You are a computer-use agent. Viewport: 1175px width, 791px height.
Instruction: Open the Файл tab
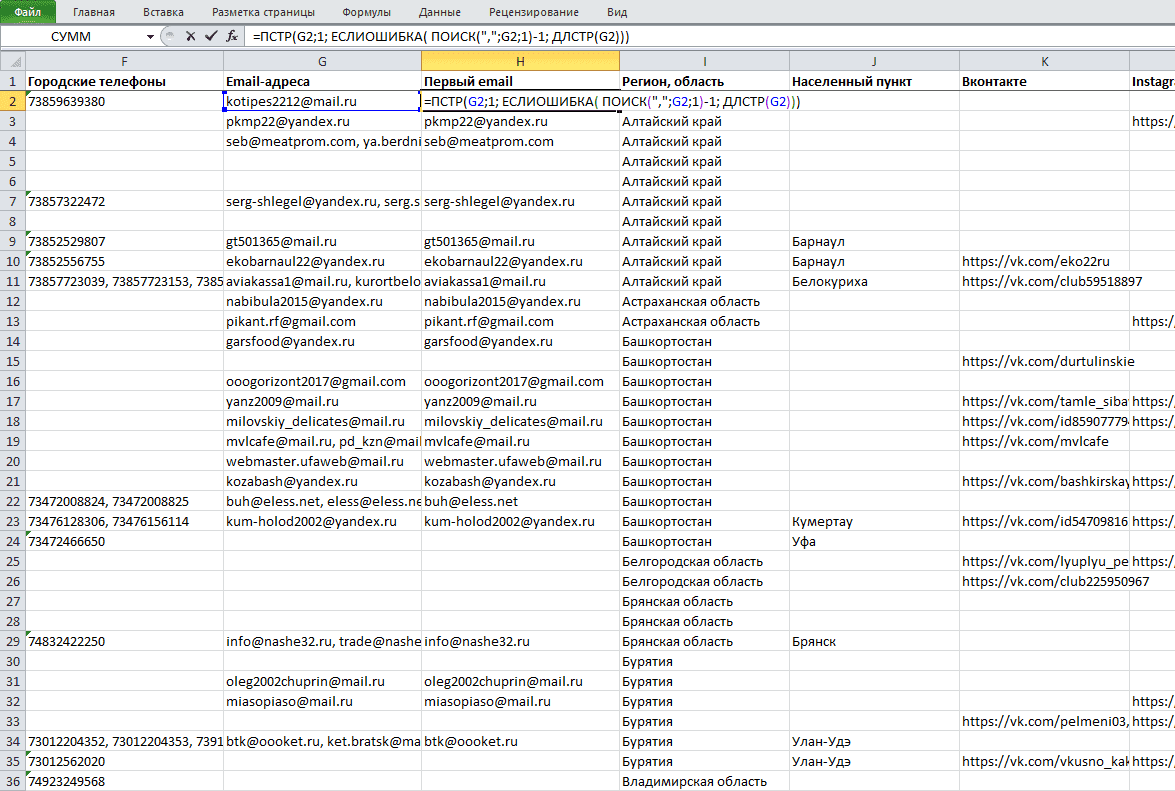point(28,12)
